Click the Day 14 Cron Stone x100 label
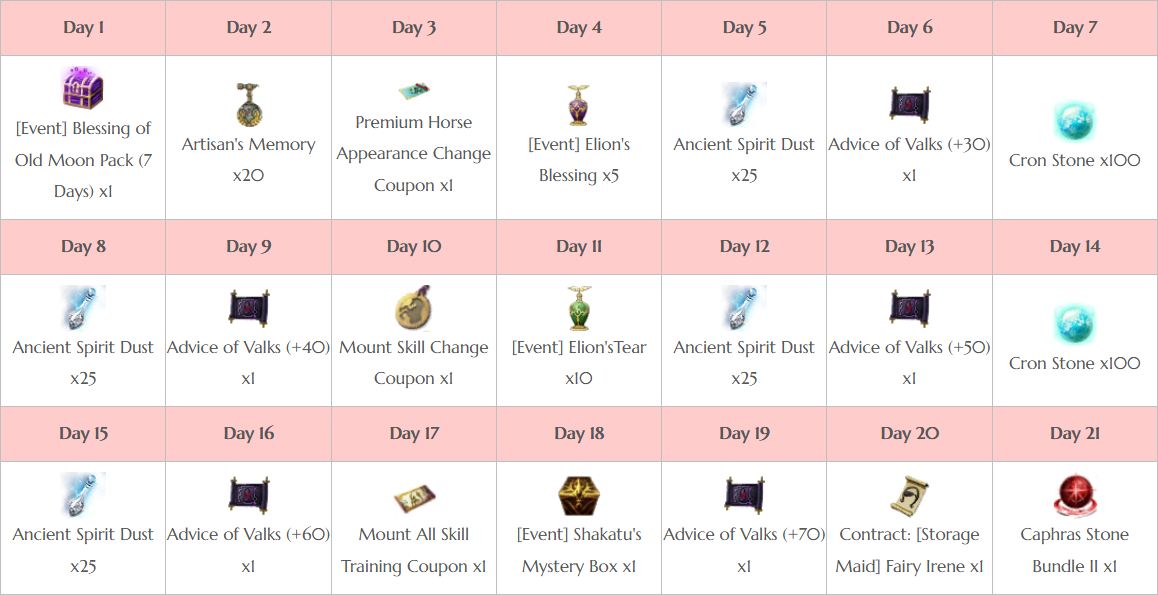 pos(1075,363)
